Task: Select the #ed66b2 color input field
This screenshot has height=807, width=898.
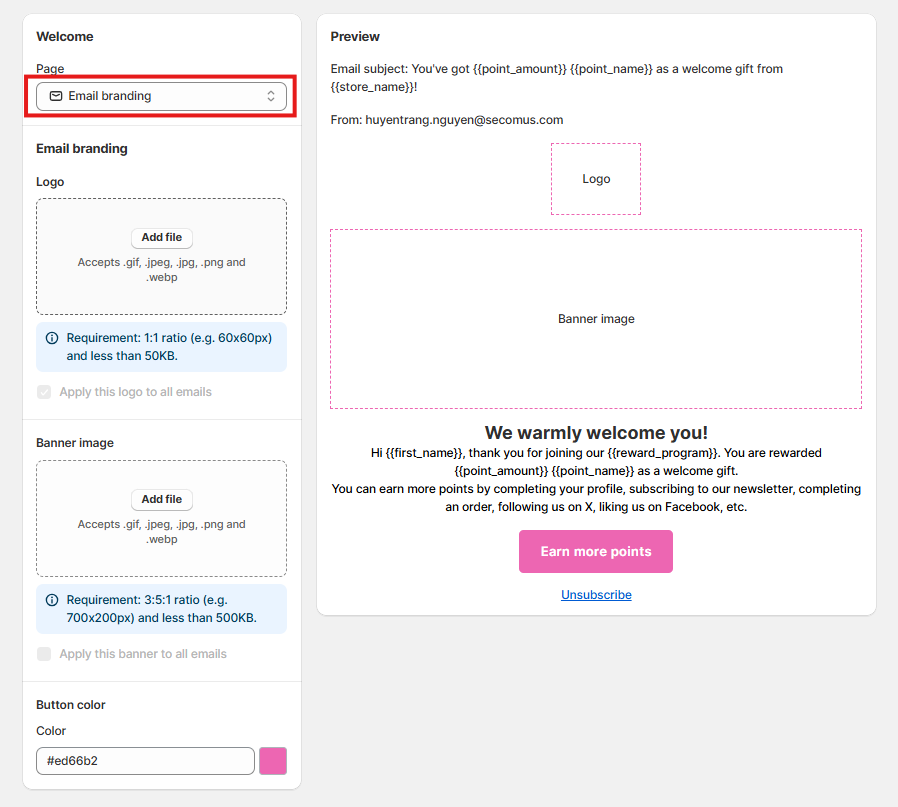Action: click(145, 761)
